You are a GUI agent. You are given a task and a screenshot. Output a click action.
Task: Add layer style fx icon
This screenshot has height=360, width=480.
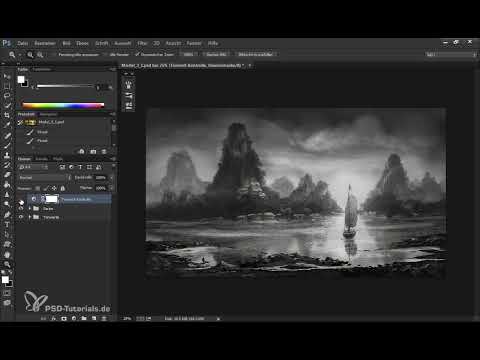pyautogui.click(x=54, y=319)
